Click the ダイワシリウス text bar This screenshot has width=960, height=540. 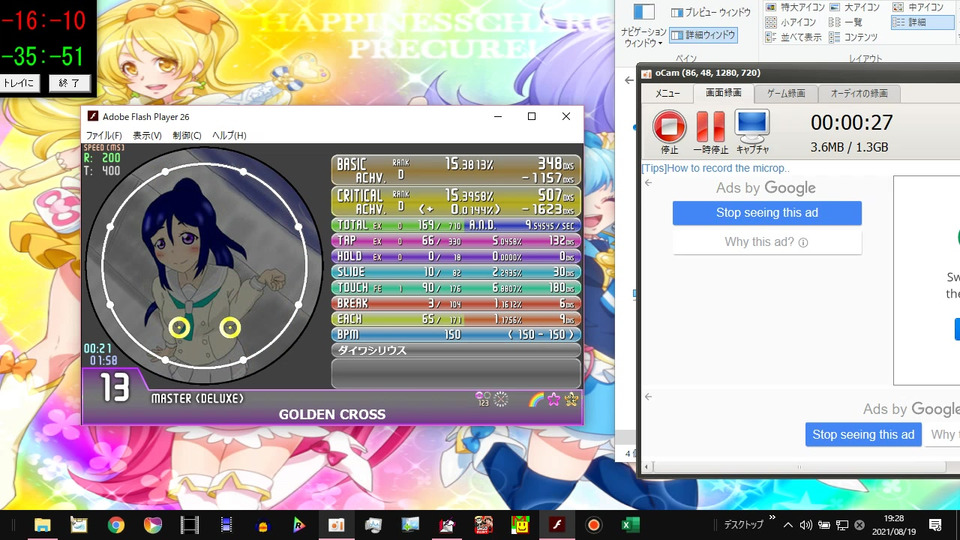pyautogui.click(x=456, y=350)
